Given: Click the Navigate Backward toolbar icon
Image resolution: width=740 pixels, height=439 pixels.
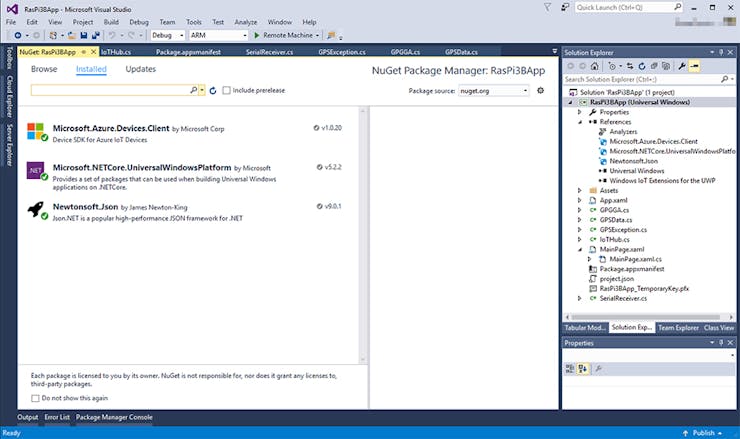Looking at the screenshot, I should coord(17,35).
